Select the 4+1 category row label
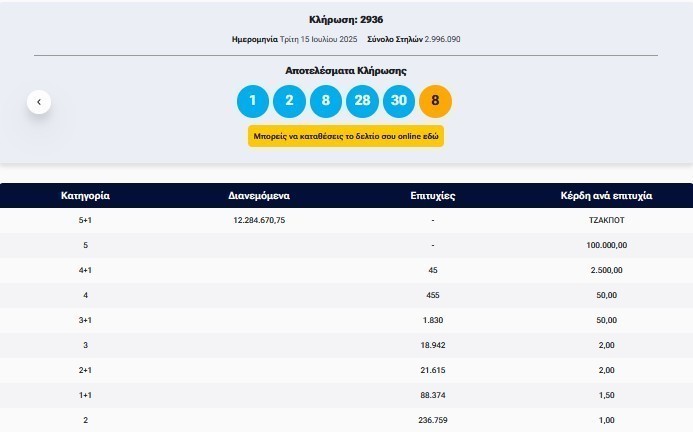The image size is (693, 432). pyautogui.click(x=85, y=270)
